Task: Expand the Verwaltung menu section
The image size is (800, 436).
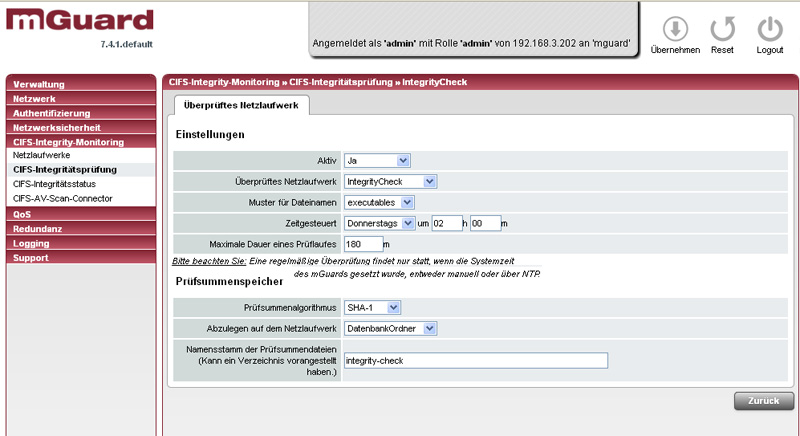Action: coord(80,84)
